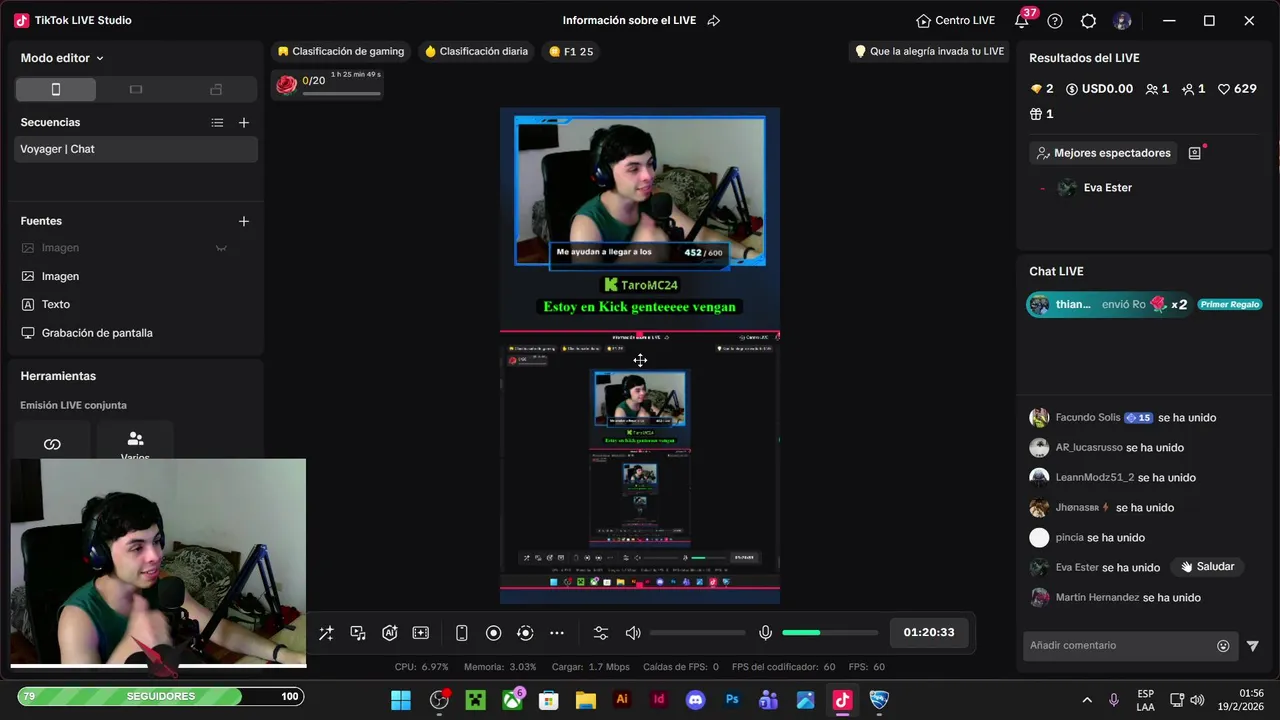This screenshot has height=720, width=1280.
Task: Click the likes count 629
Action: (1237, 89)
